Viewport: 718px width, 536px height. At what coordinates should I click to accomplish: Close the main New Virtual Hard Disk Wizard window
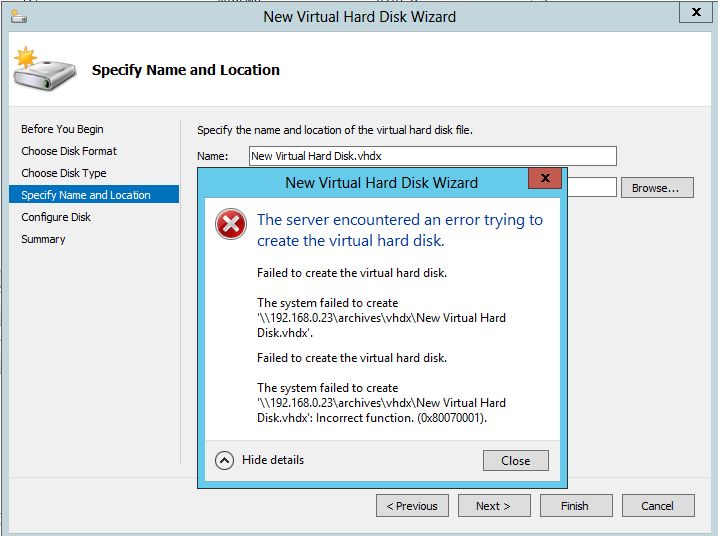(696, 12)
